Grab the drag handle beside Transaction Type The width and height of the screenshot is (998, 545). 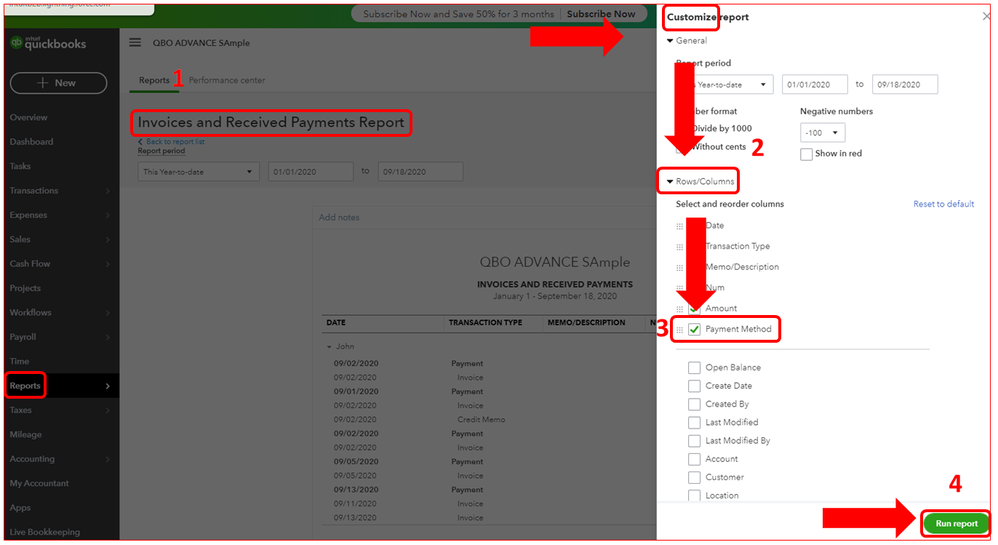[680, 247]
